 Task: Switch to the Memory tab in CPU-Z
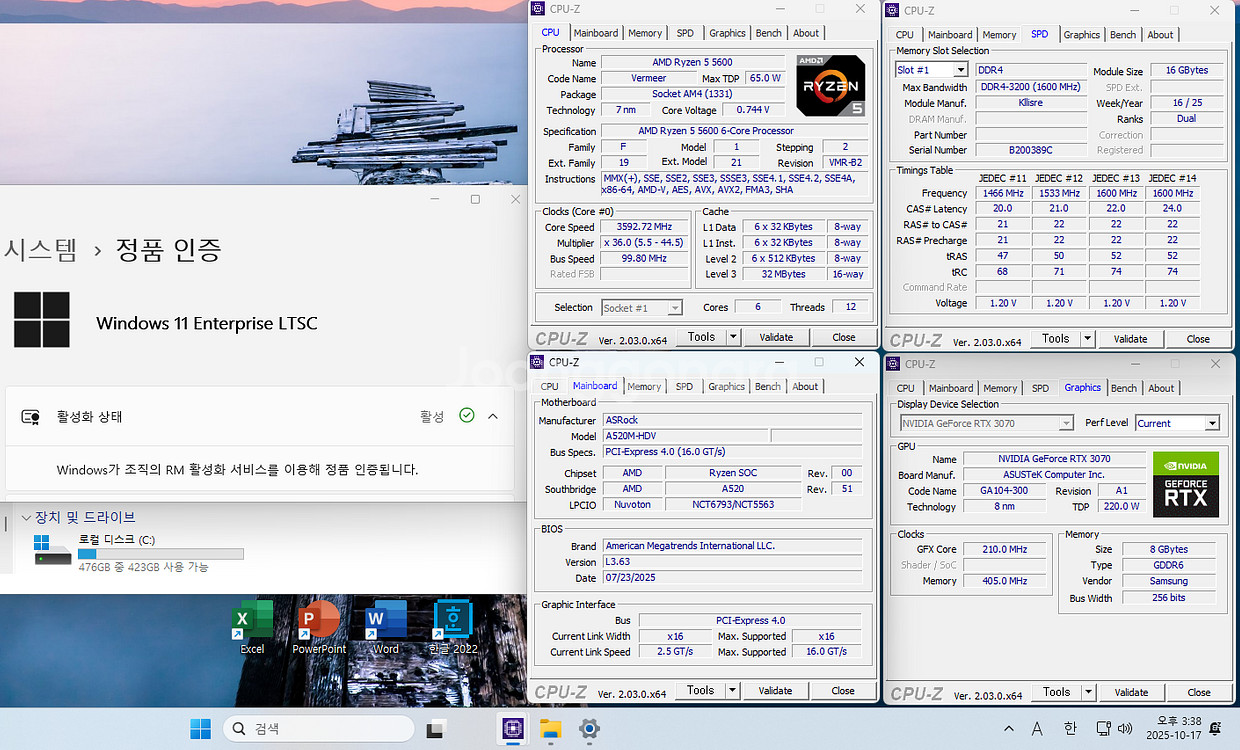[x=644, y=32]
